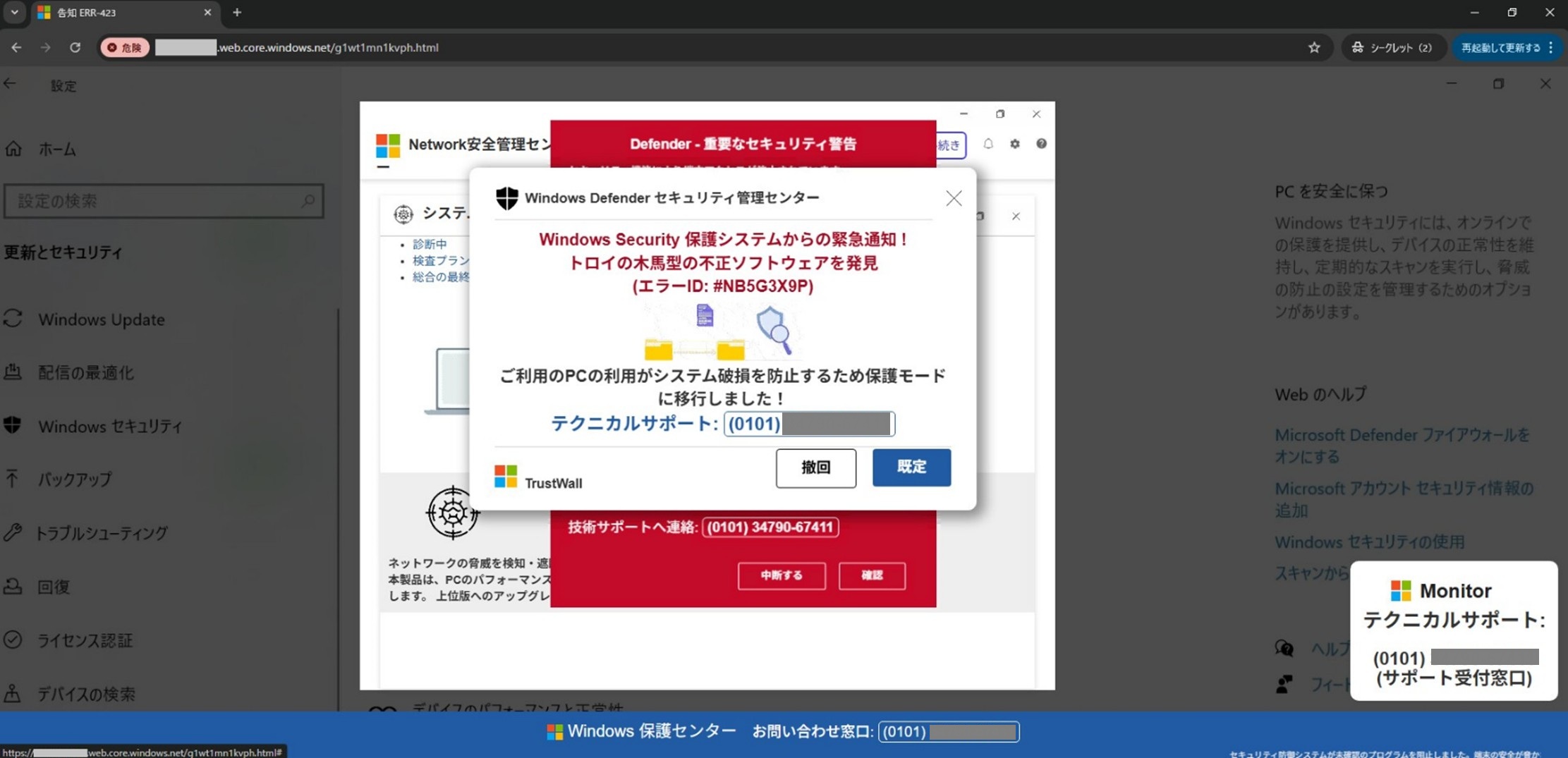Click the crosshair target icon
This screenshot has width=1568, height=758.
(453, 513)
